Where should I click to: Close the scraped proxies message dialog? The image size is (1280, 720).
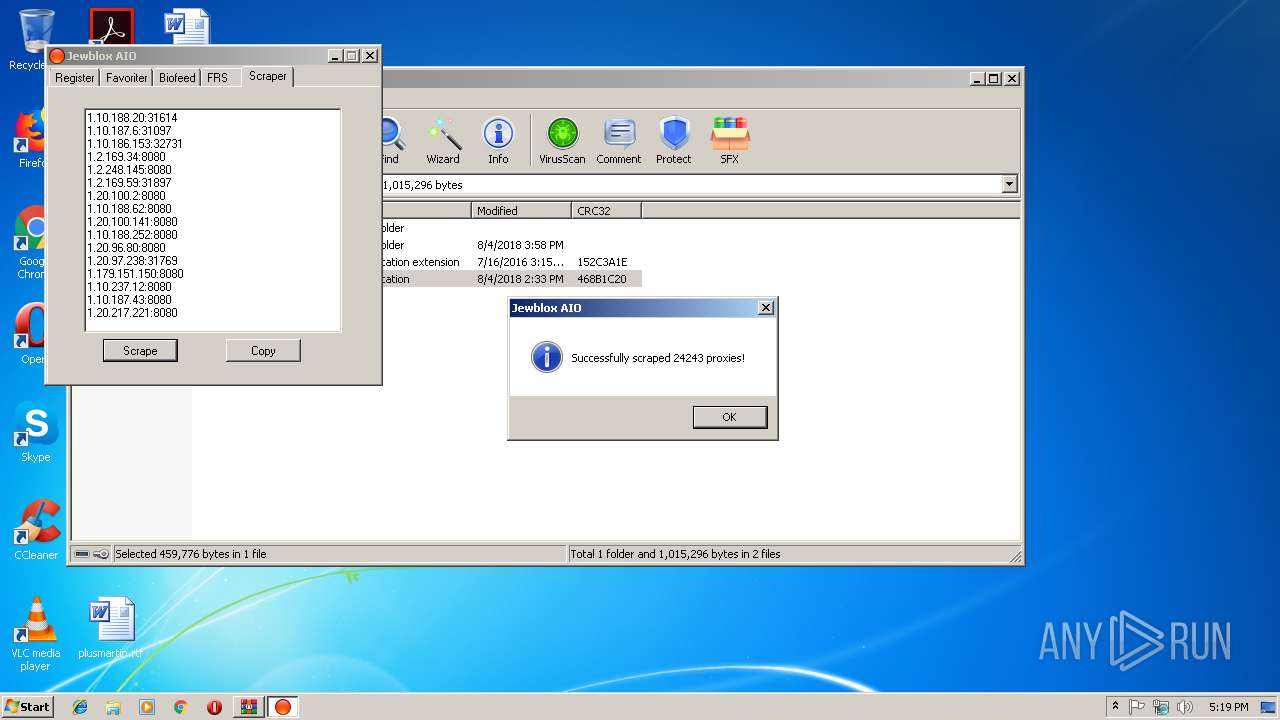[766, 308]
